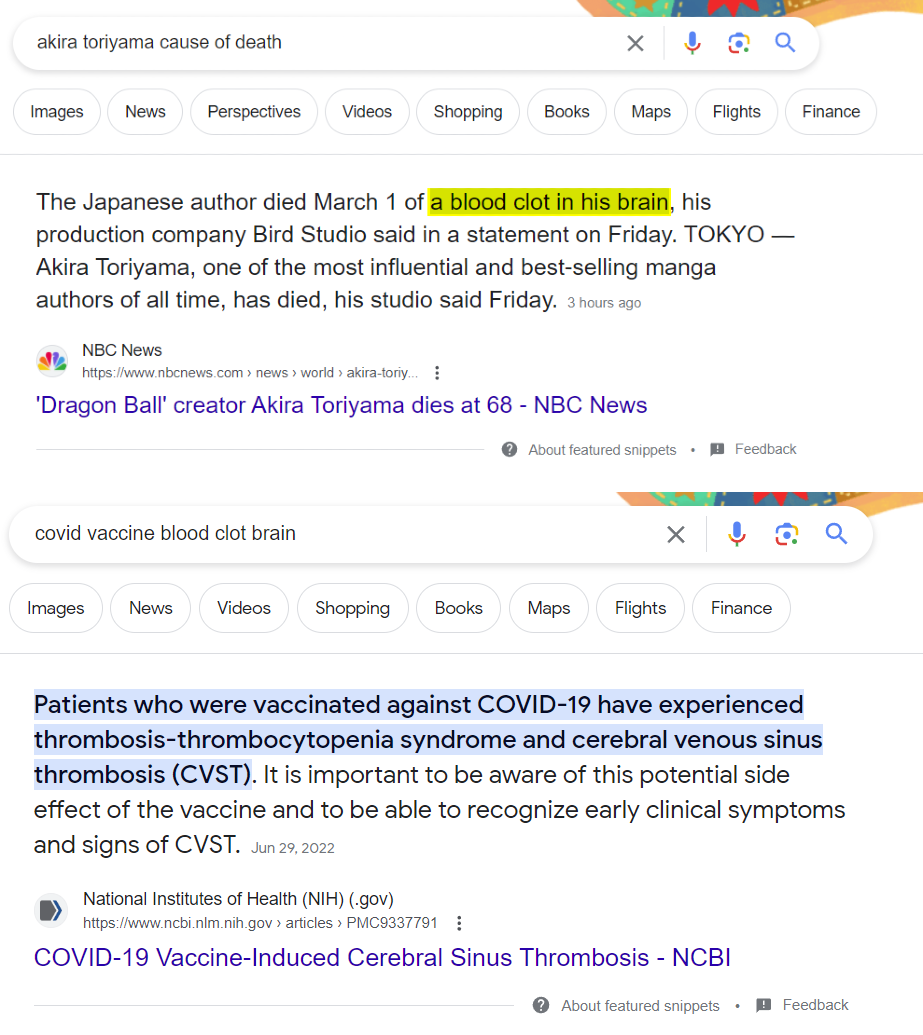
Task: Select Maps tab in the Akira Toriyama search
Action: (x=651, y=112)
